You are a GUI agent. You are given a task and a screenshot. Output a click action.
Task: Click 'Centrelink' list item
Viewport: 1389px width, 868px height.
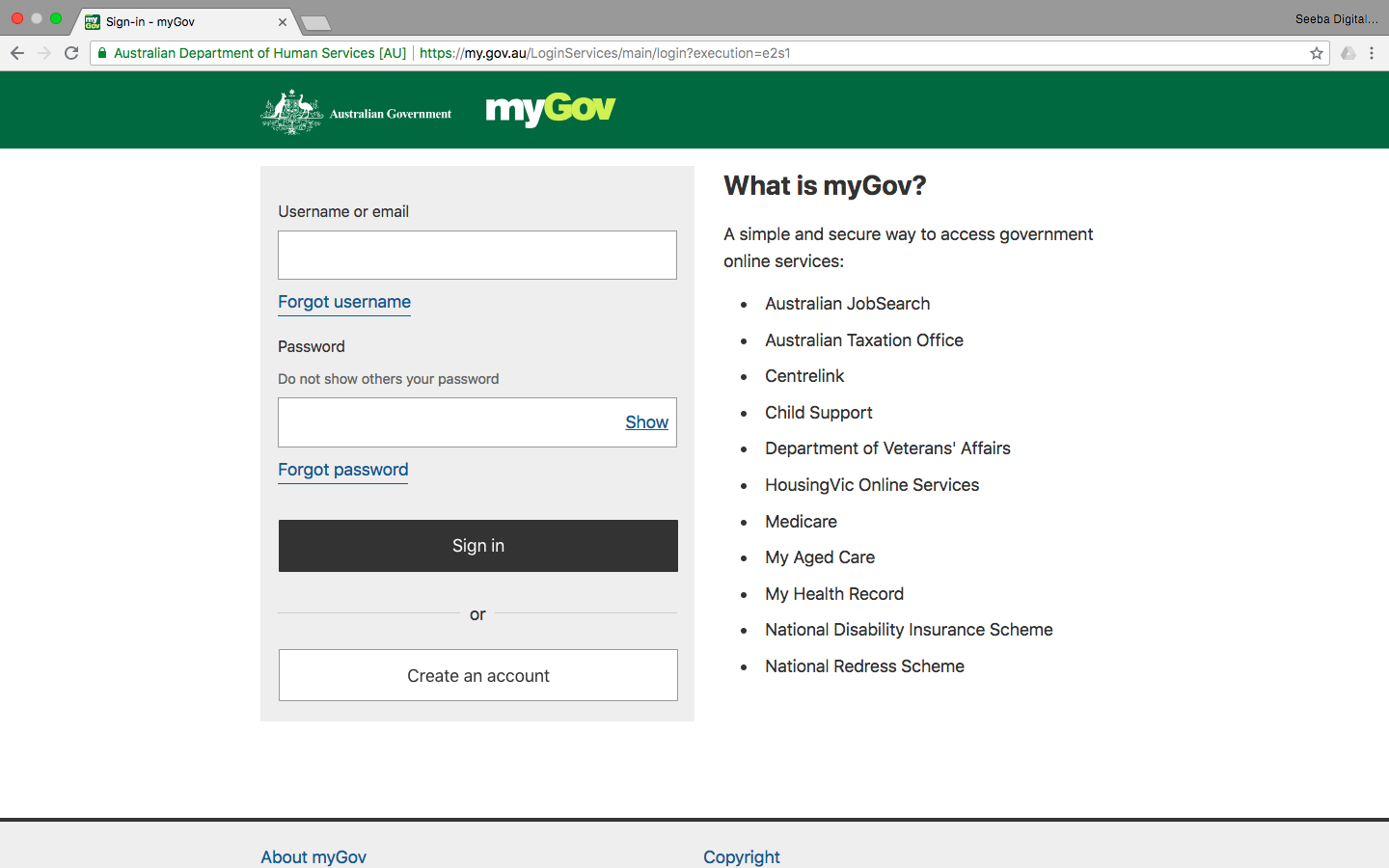pyautogui.click(x=804, y=376)
